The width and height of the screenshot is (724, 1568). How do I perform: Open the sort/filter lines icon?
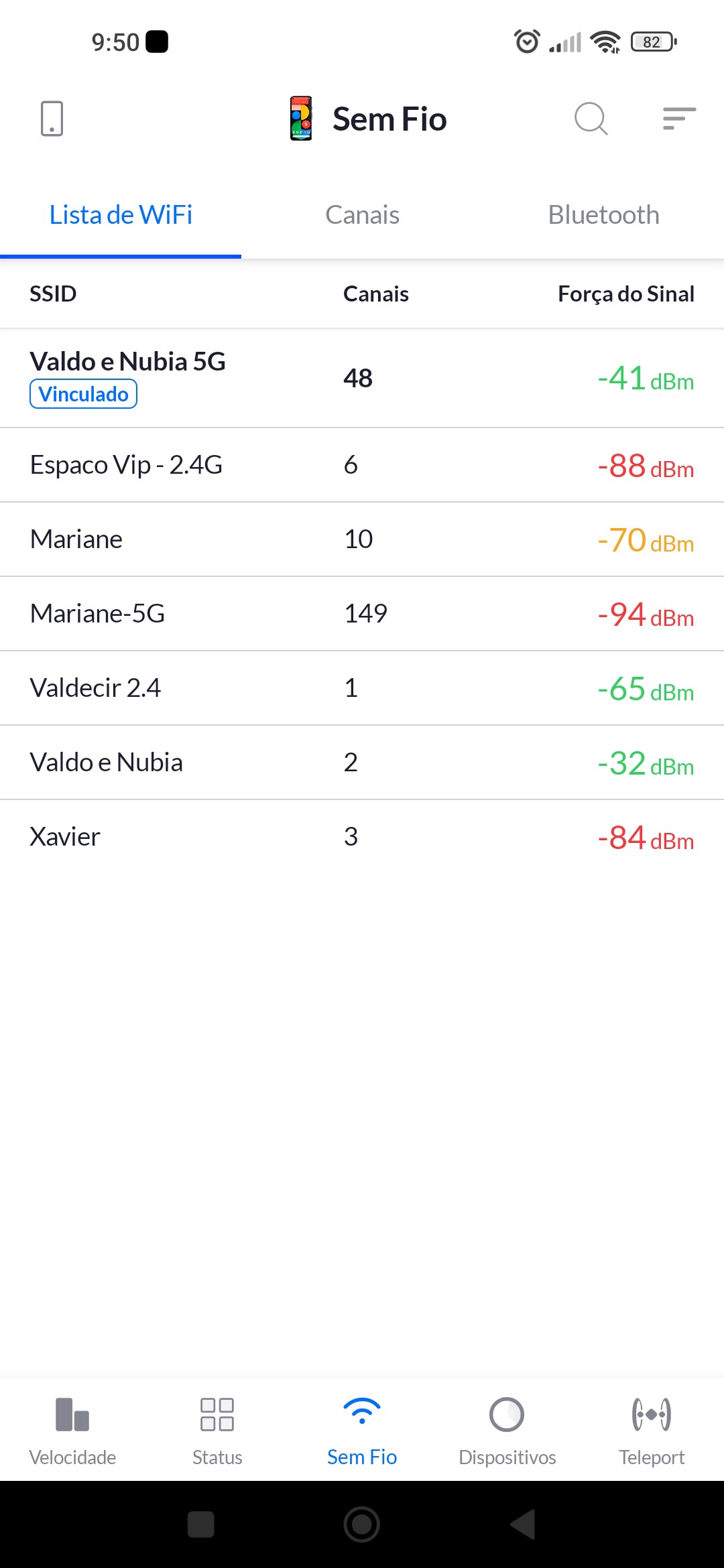(x=678, y=119)
